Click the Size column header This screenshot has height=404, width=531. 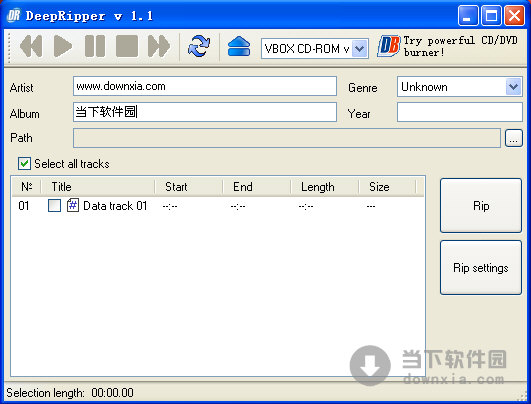(387, 187)
